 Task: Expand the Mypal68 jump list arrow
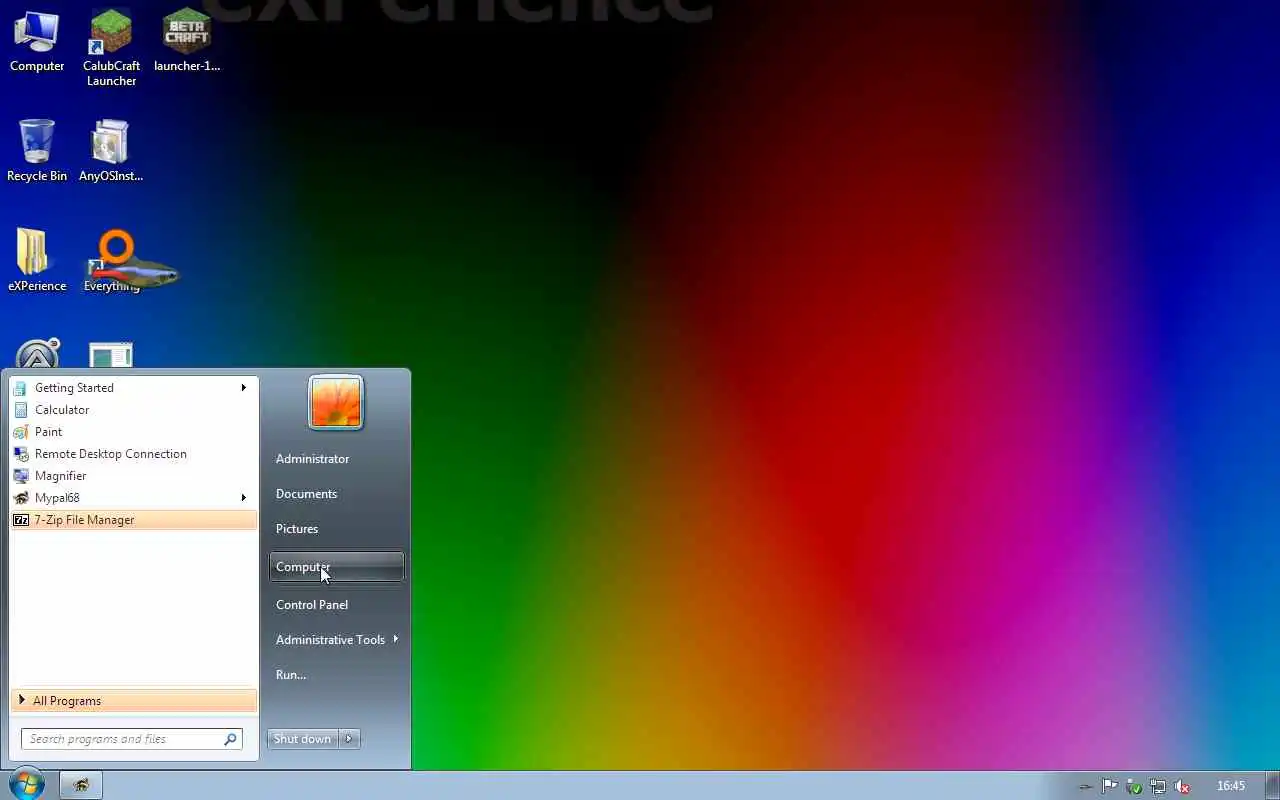tap(243, 498)
